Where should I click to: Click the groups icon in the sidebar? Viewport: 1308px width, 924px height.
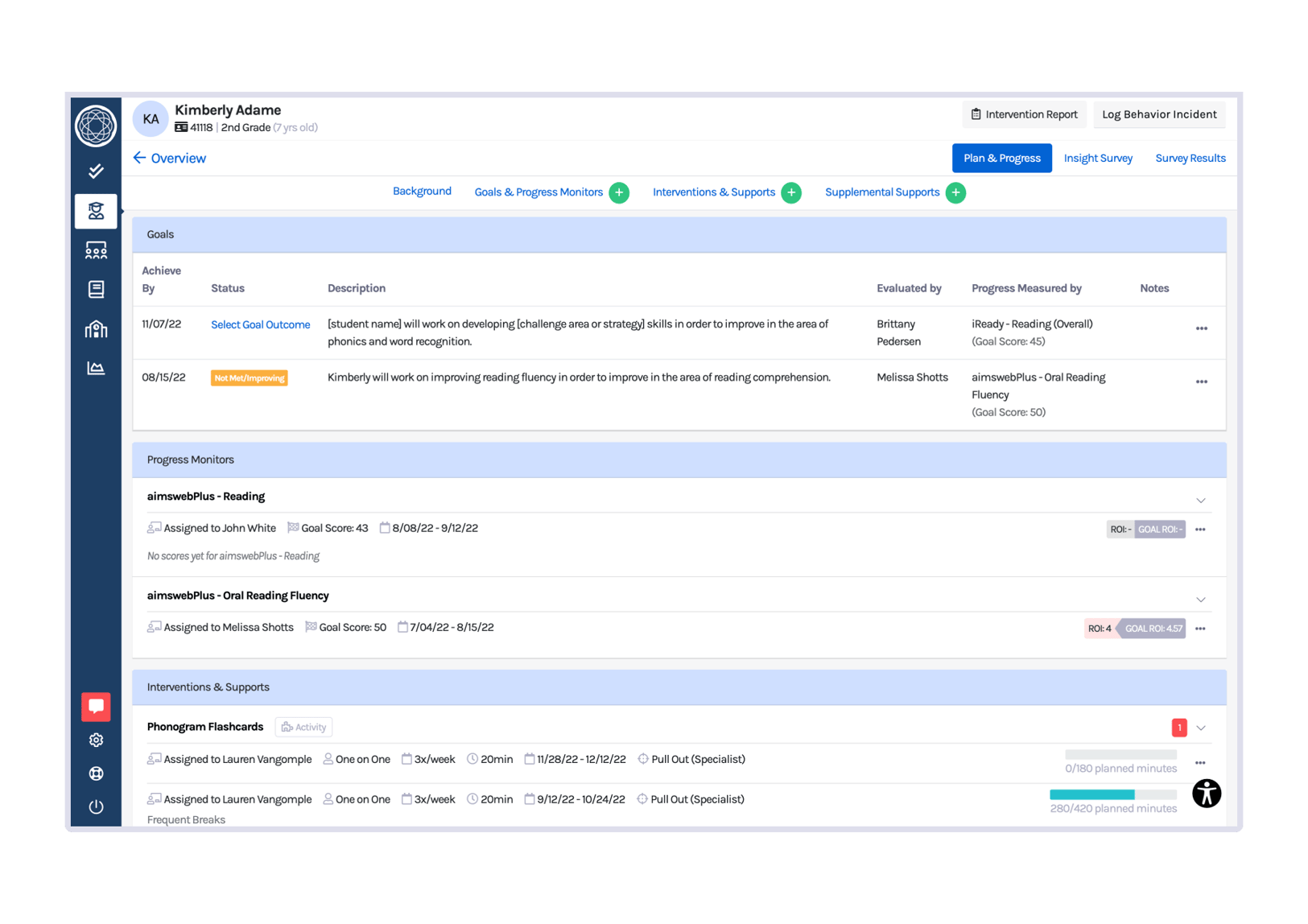tap(96, 250)
